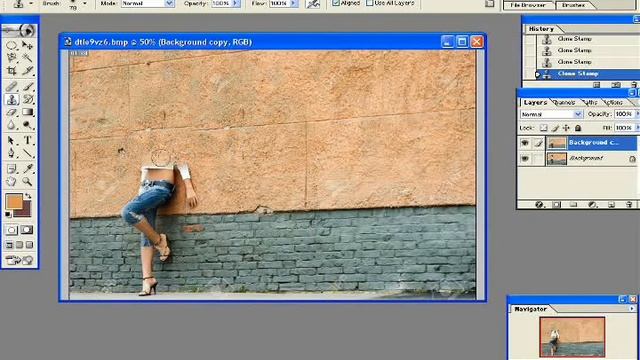Select the Gradient tool
Image resolution: width=640 pixels, height=360 pixels.
27,112
